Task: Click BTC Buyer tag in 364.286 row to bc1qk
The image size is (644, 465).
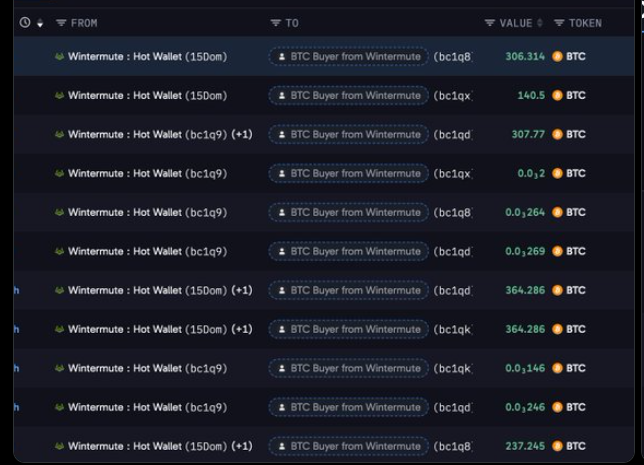Action: pos(349,329)
